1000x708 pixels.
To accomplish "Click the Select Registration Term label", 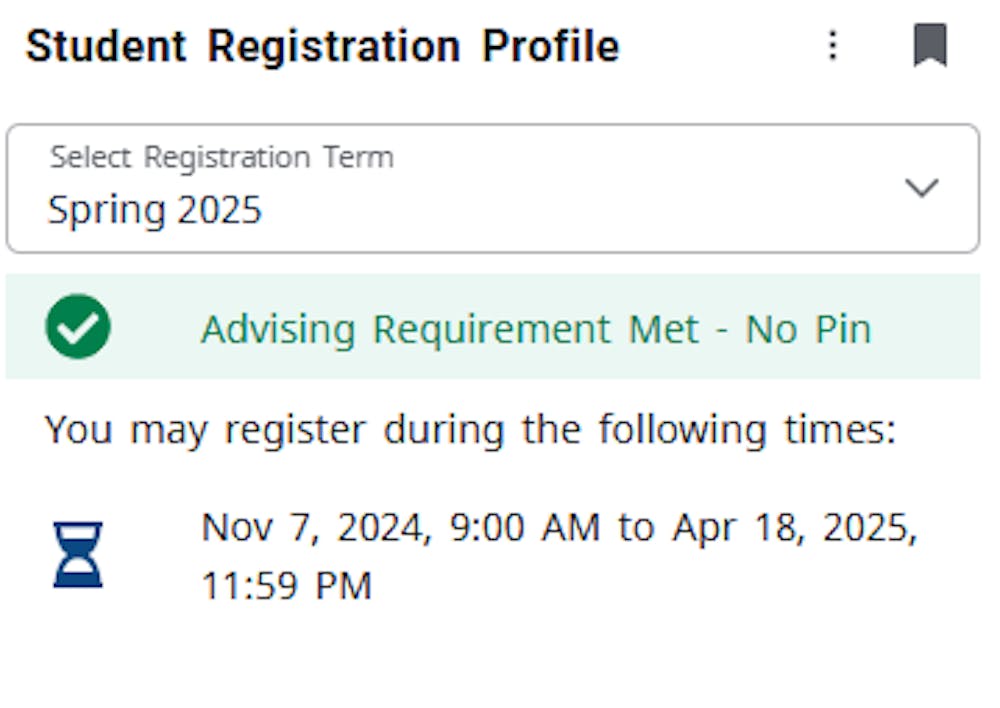I will [x=222, y=157].
